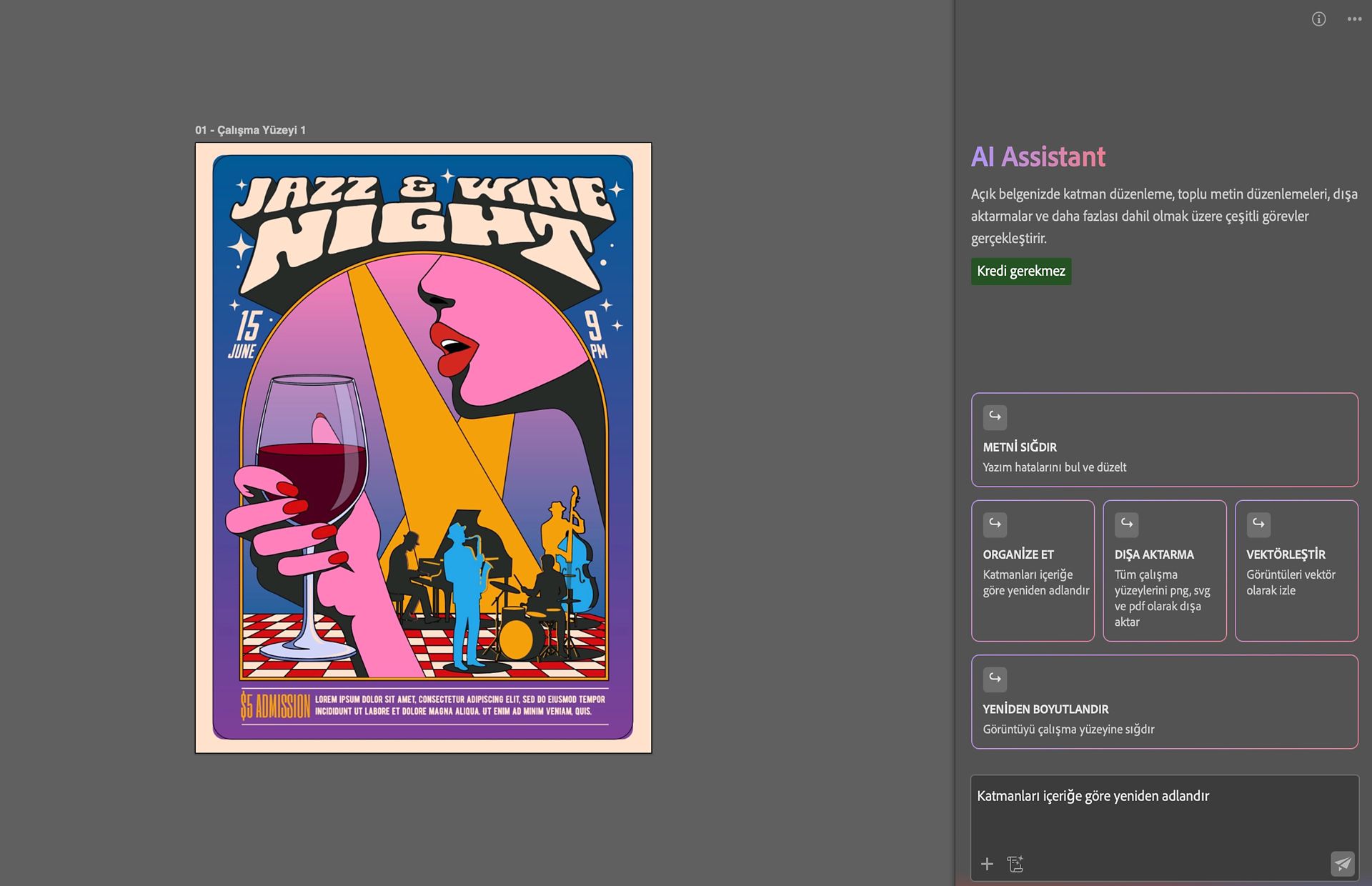Select the artboard label Çalışma Yüzeyi 1
The width and height of the screenshot is (1372, 886).
tap(250, 130)
